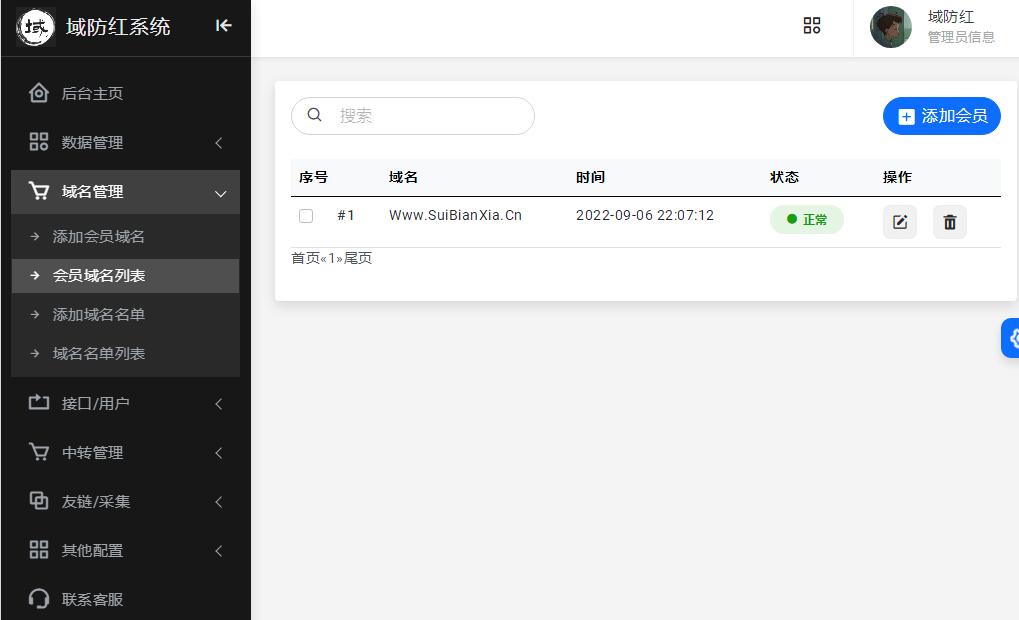This screenshot has width=1019, height=620.
Task: Expand the 接口/用户 menu
Action: [x=125, y=403]
